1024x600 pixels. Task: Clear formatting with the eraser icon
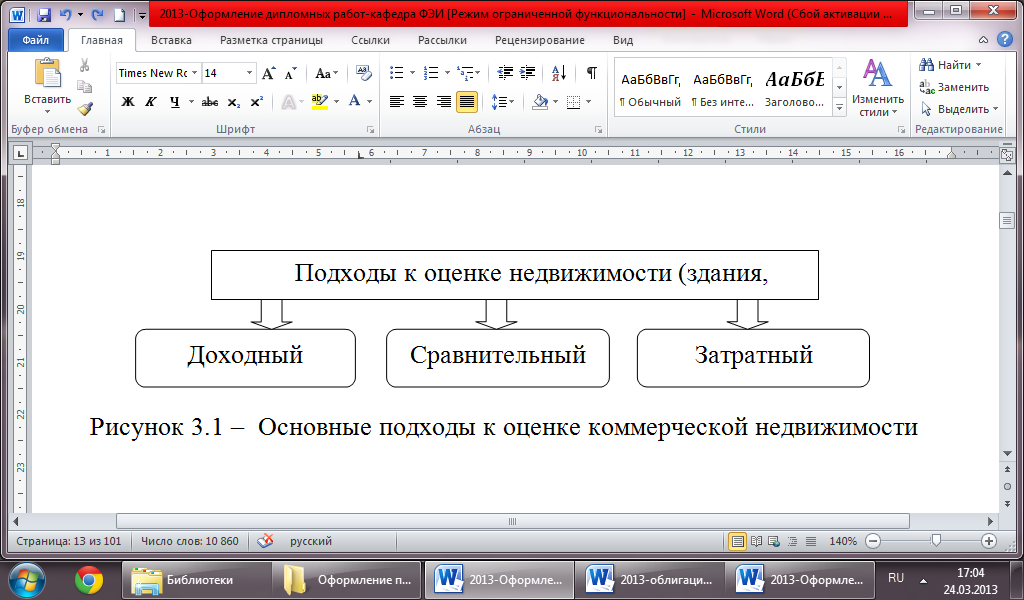click(363, 72)
